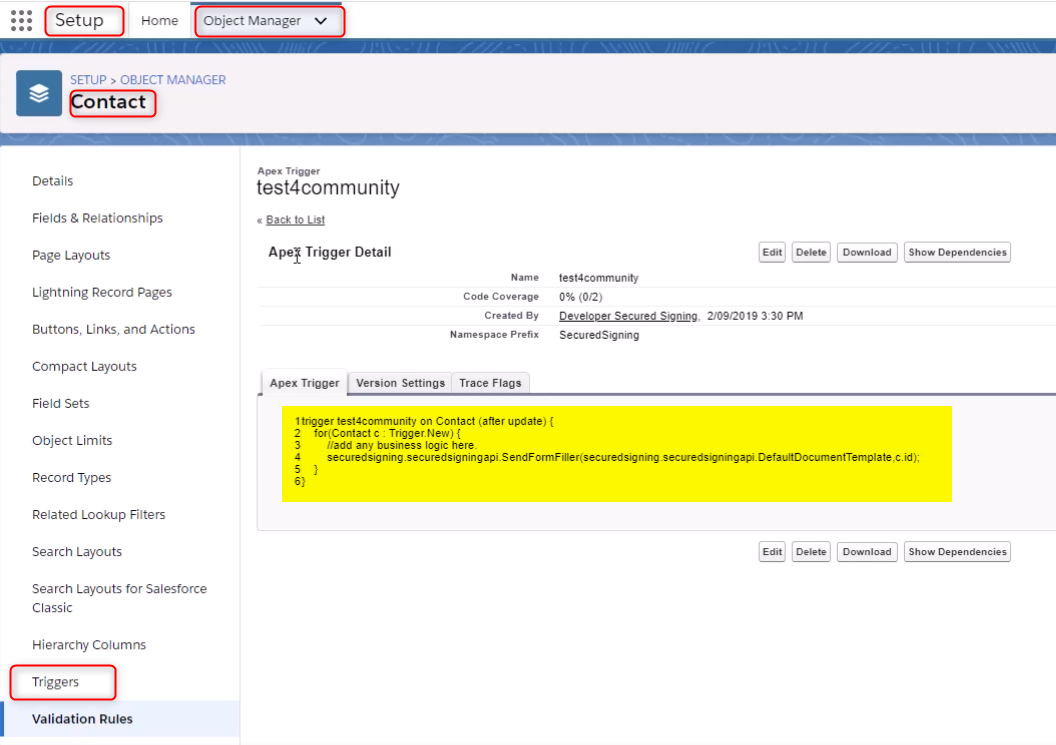Switch to the Version Settings tab

pos(400,383)
